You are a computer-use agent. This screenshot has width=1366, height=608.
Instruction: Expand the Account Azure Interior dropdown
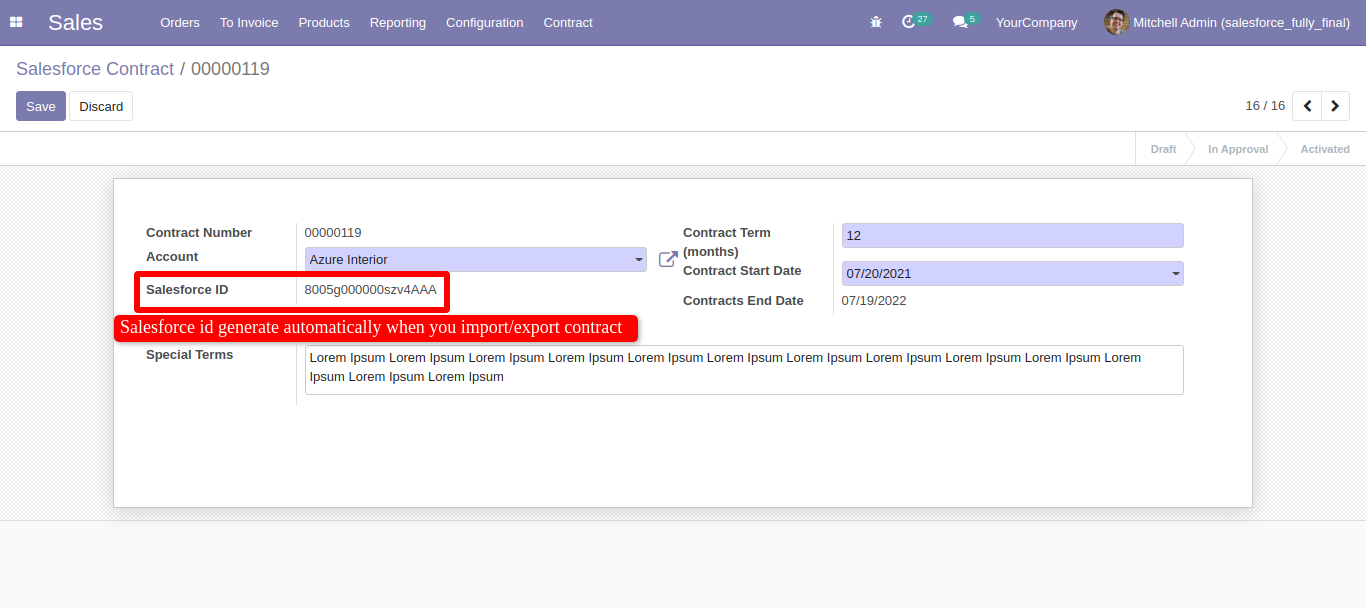tap(476, 260)
